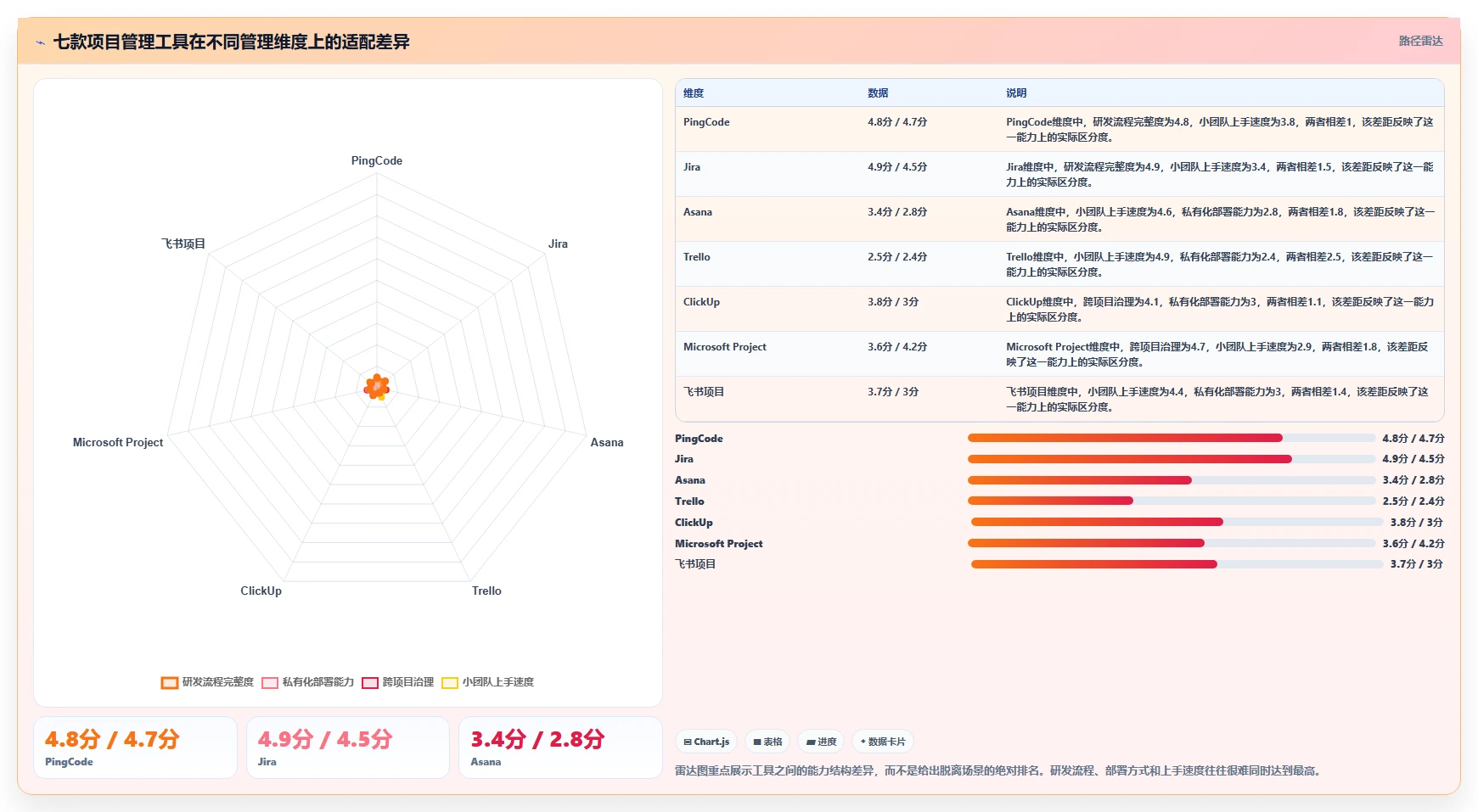Click the ClickUp radar axis label
1478x812 pixels.
pyautogui.click(x=261, y=591)
